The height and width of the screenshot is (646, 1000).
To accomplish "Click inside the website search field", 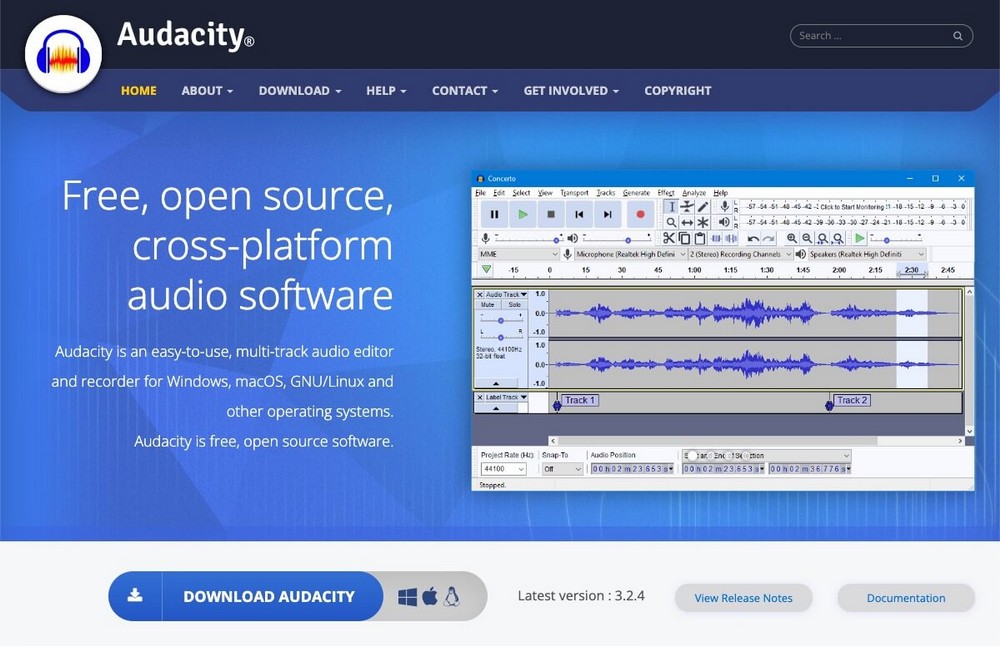I will point(880,34).
